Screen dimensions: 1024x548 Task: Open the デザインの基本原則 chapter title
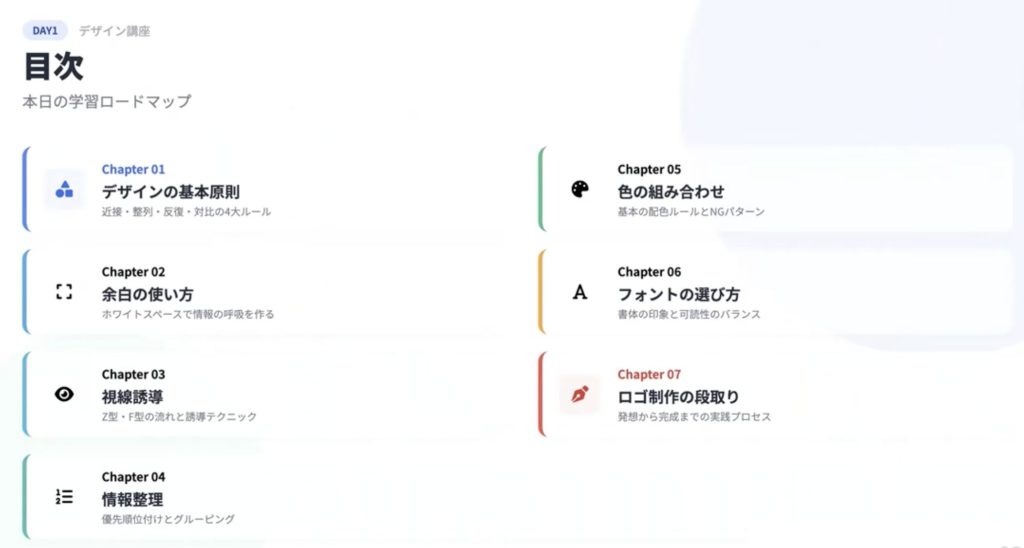(170, 191)
